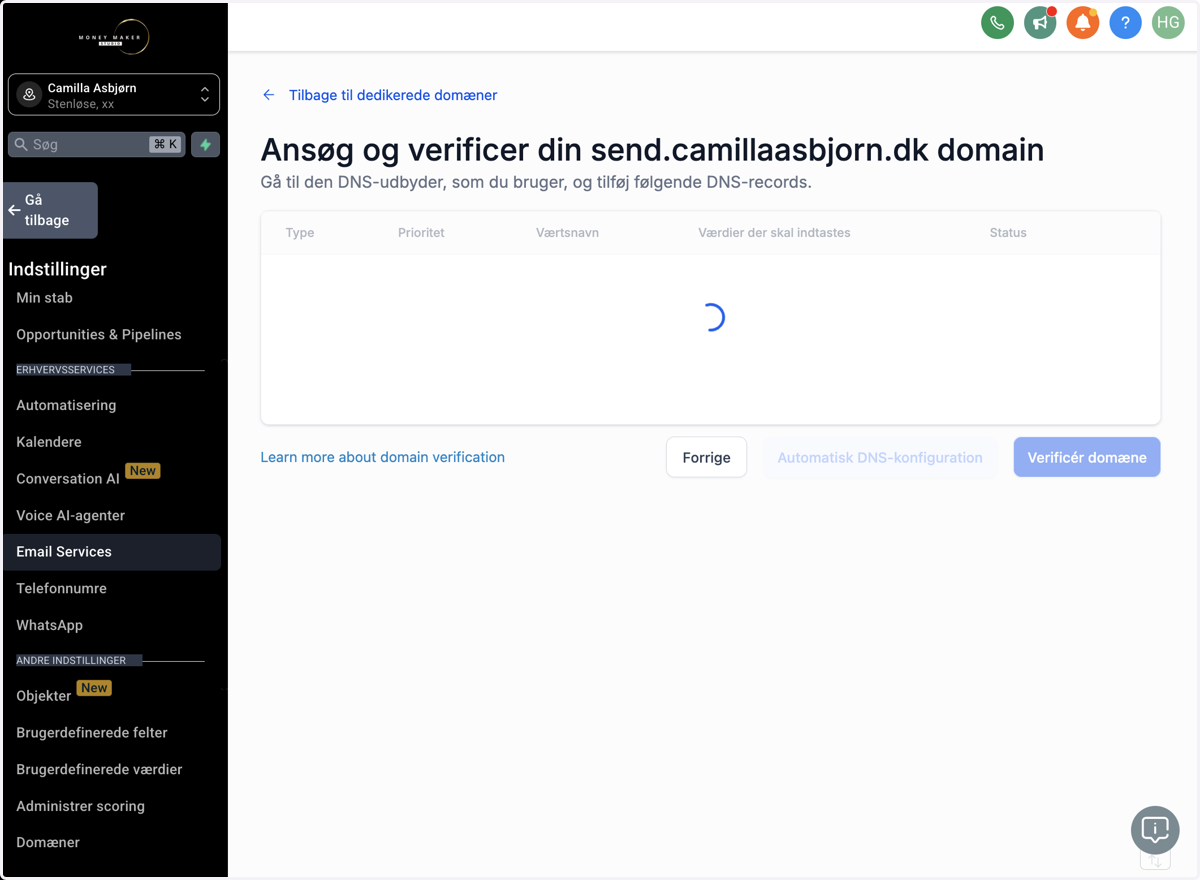Click the Money Maker Studio logo

tap(114, 37)
